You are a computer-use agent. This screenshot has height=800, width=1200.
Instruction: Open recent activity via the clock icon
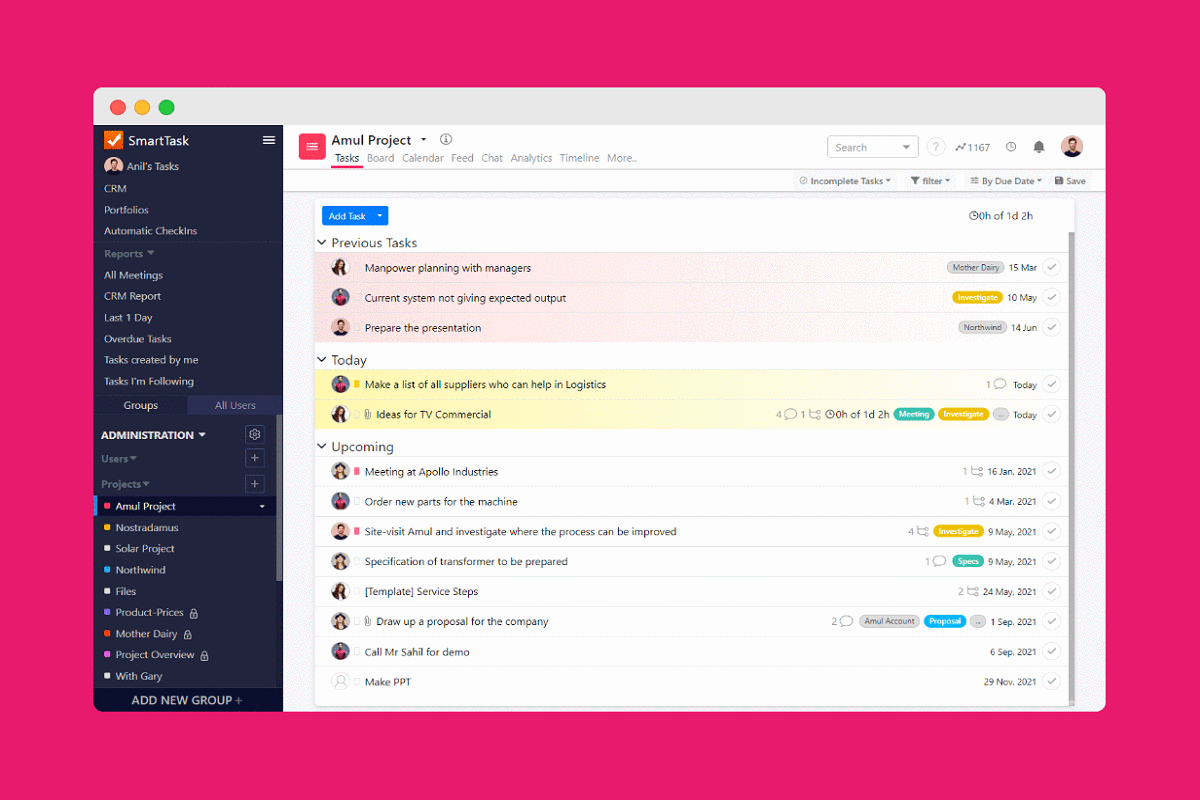1012,146
